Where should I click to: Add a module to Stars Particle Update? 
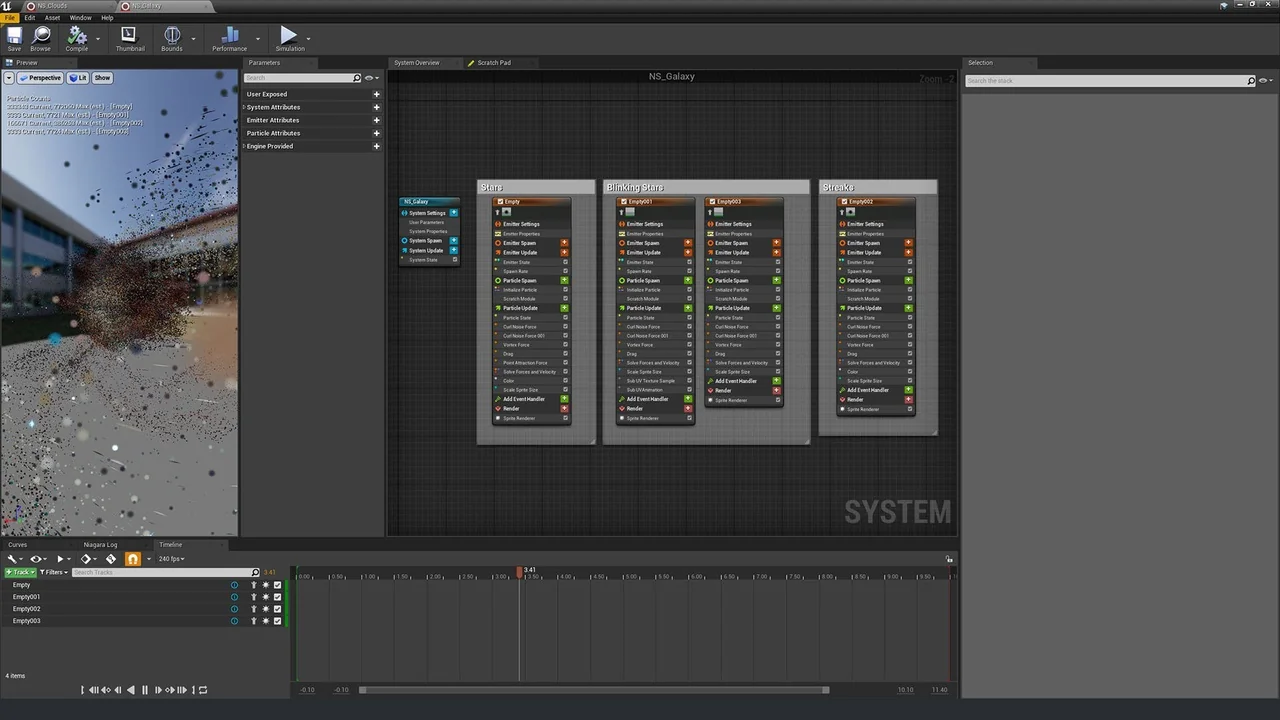point(564,308)
